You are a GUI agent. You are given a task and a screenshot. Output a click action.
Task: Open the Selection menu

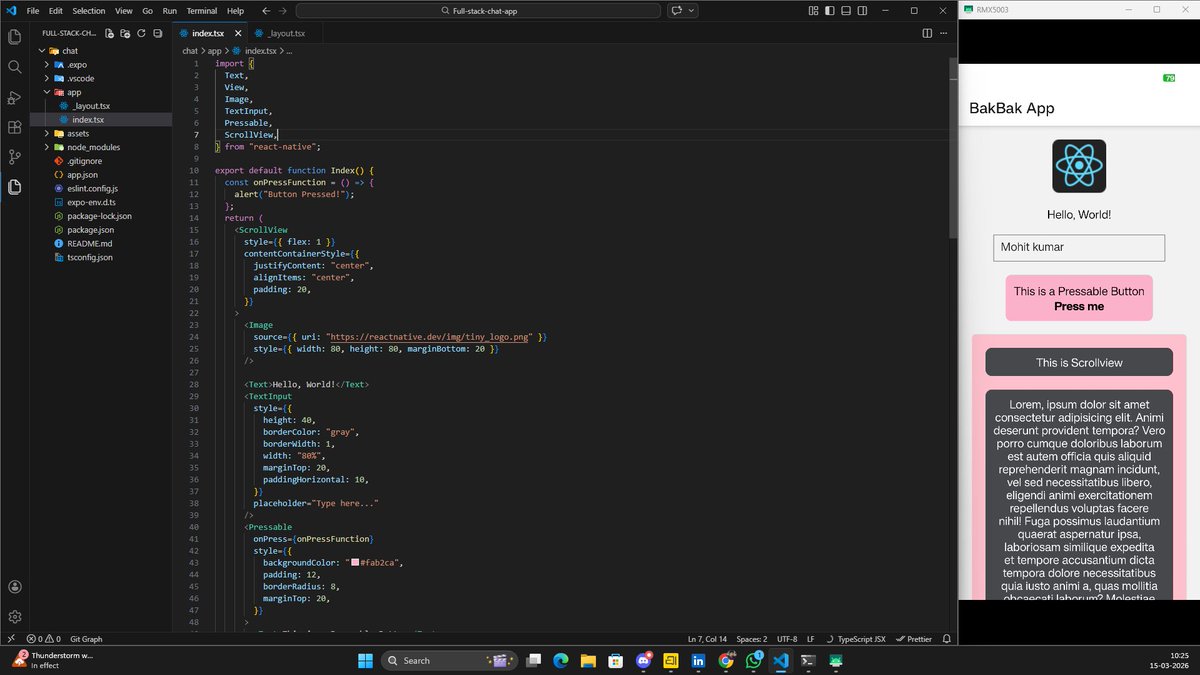[88, 11]
